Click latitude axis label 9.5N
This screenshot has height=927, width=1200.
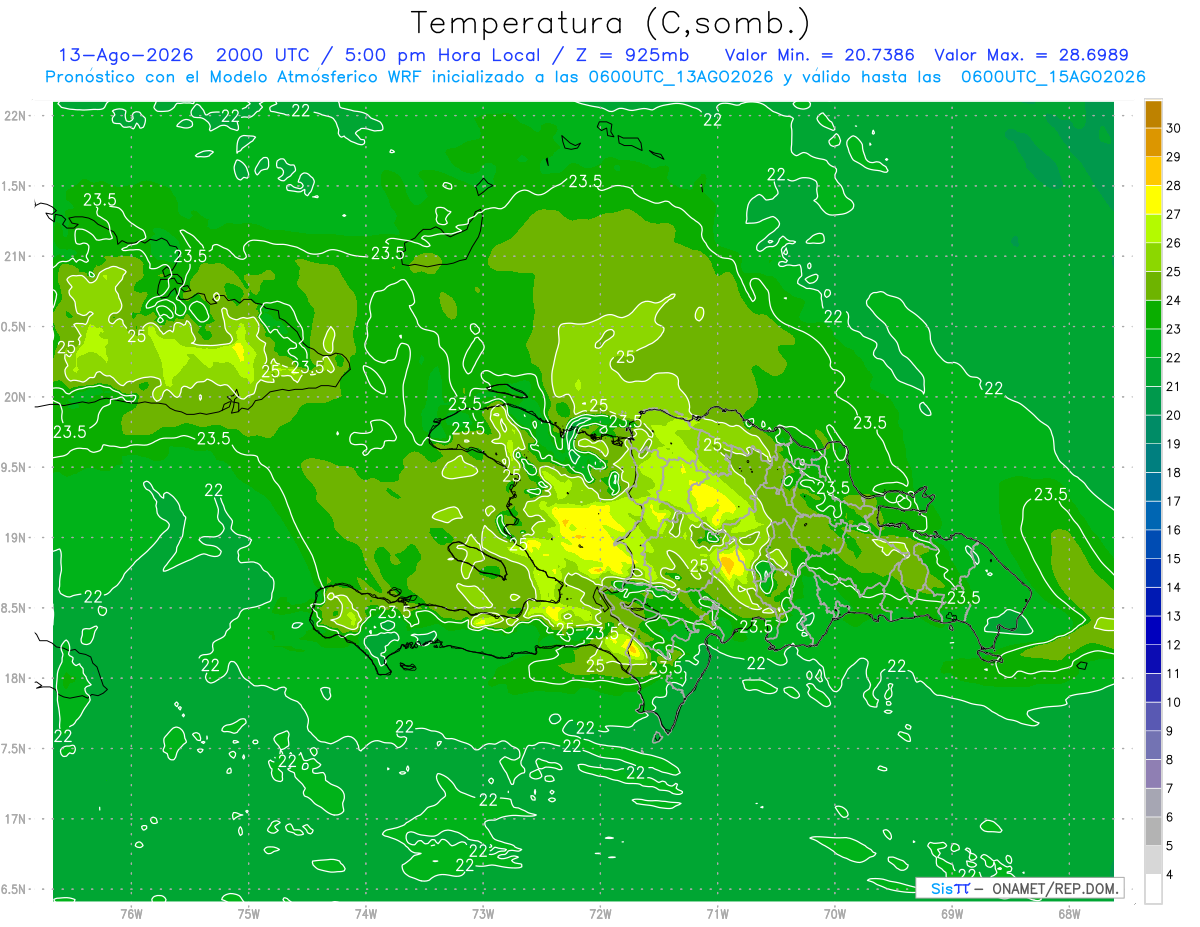[x=15, y=467]
